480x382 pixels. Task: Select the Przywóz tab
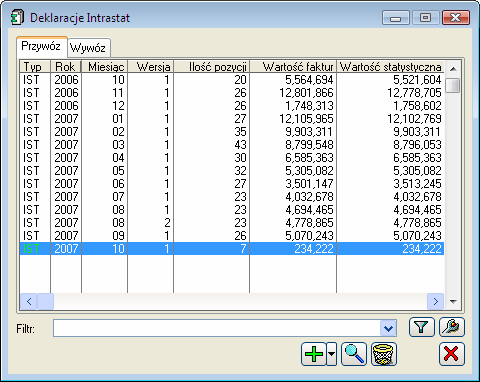(41, 46)
